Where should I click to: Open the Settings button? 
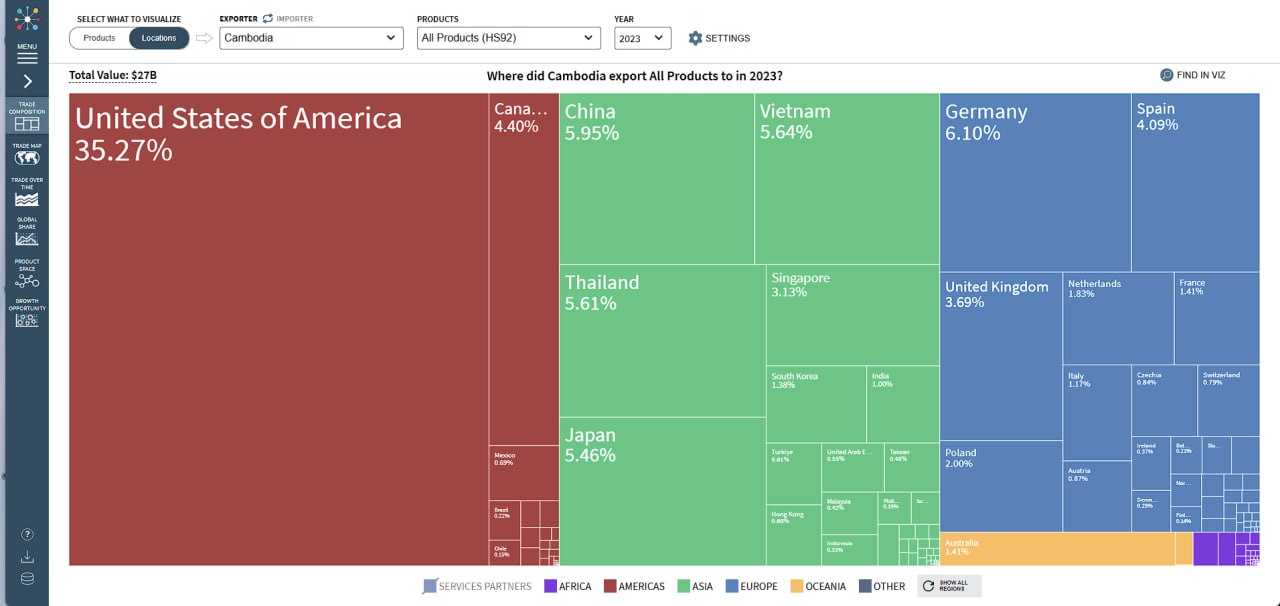[x=719, y=38]
